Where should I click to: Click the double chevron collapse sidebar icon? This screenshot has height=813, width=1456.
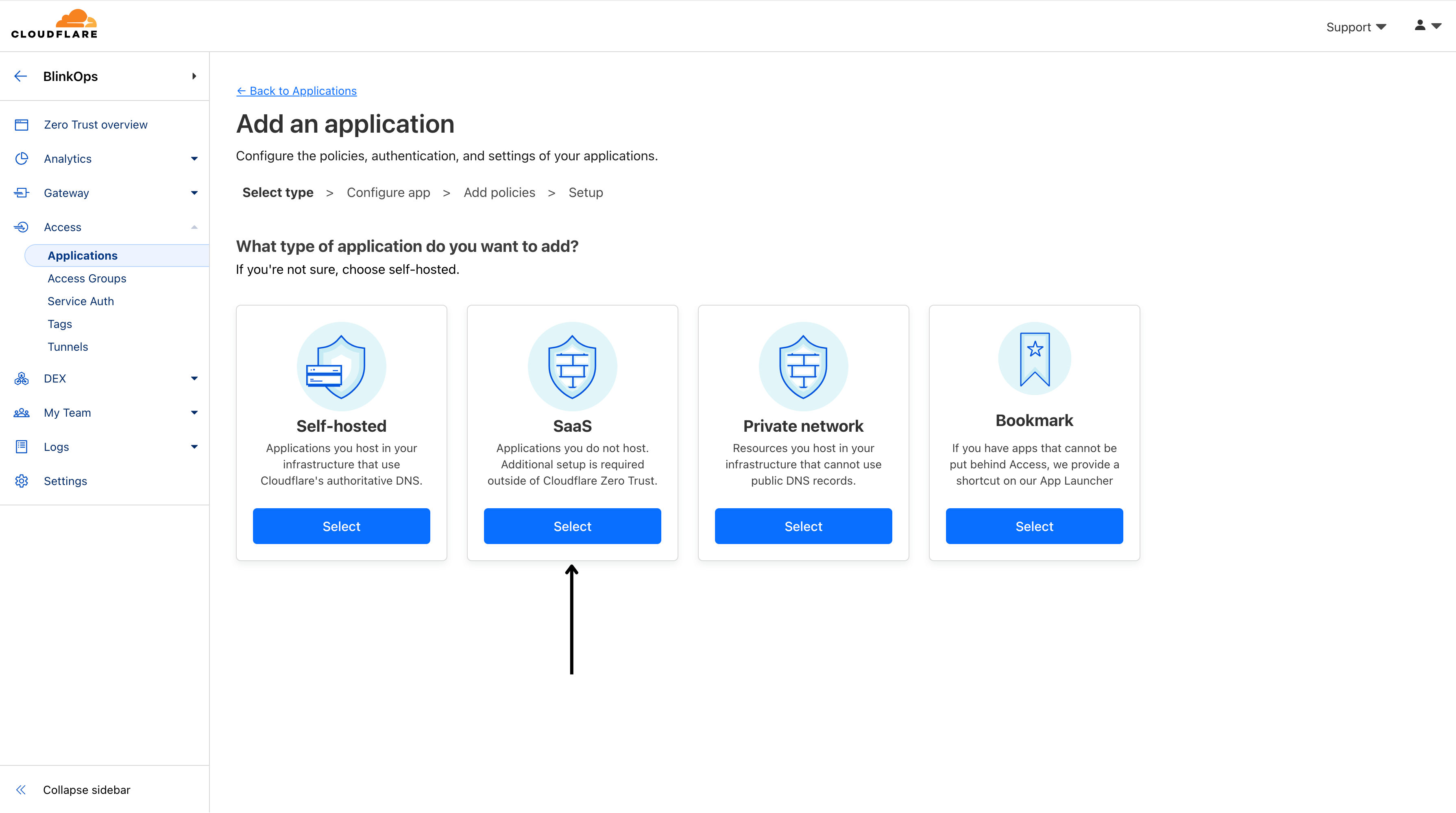tap(21, 790)
